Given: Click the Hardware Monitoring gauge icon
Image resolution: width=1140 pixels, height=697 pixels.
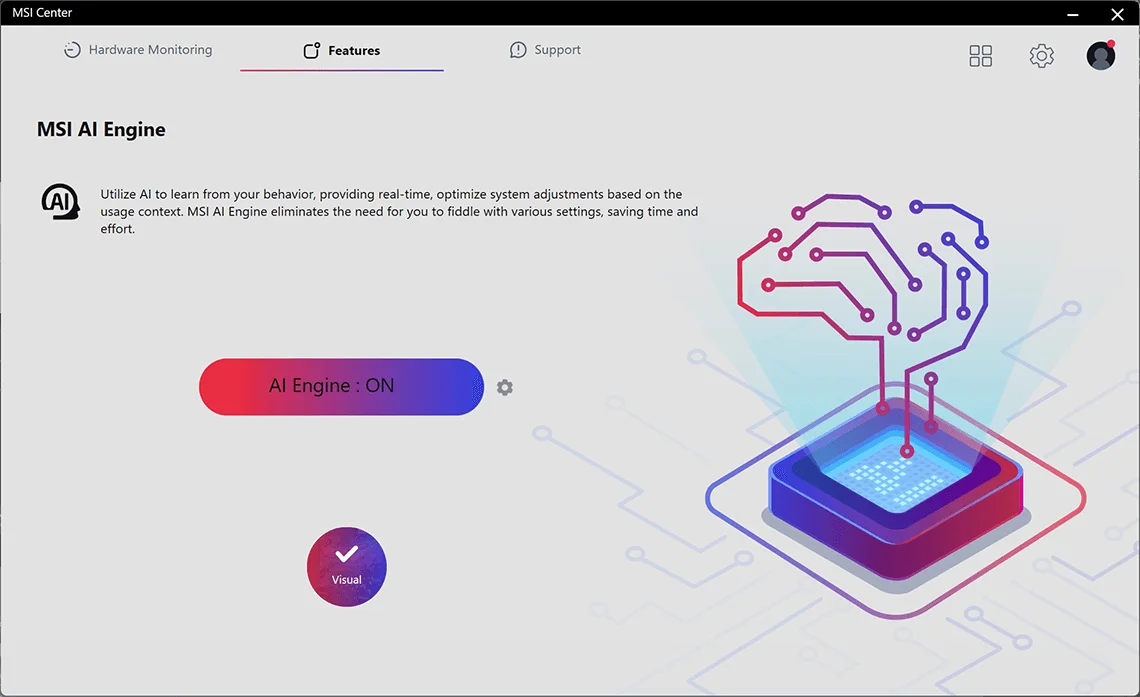Looking at the screenshot, I should (72, 50).
